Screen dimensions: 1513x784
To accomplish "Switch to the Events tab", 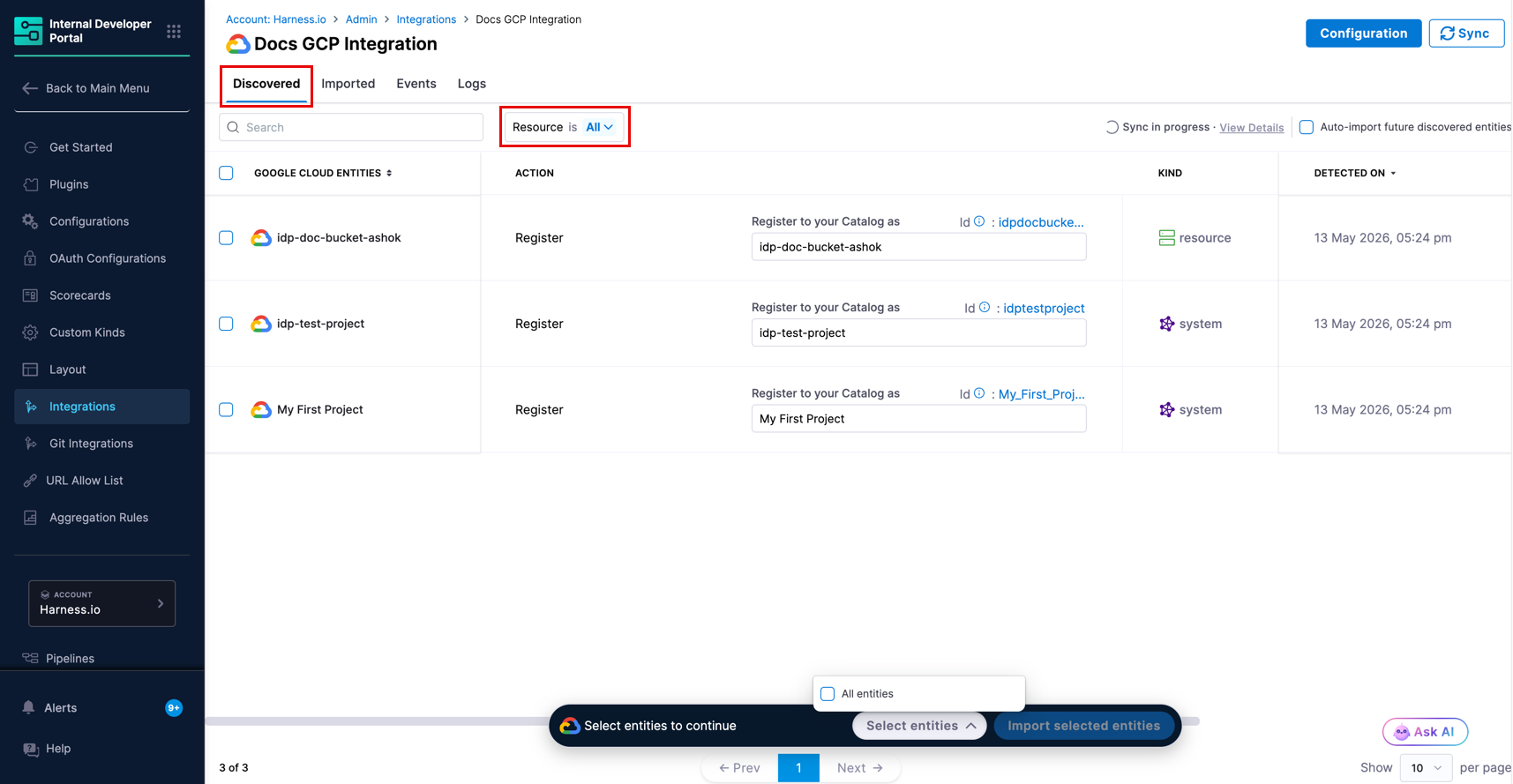I will 416,84.
